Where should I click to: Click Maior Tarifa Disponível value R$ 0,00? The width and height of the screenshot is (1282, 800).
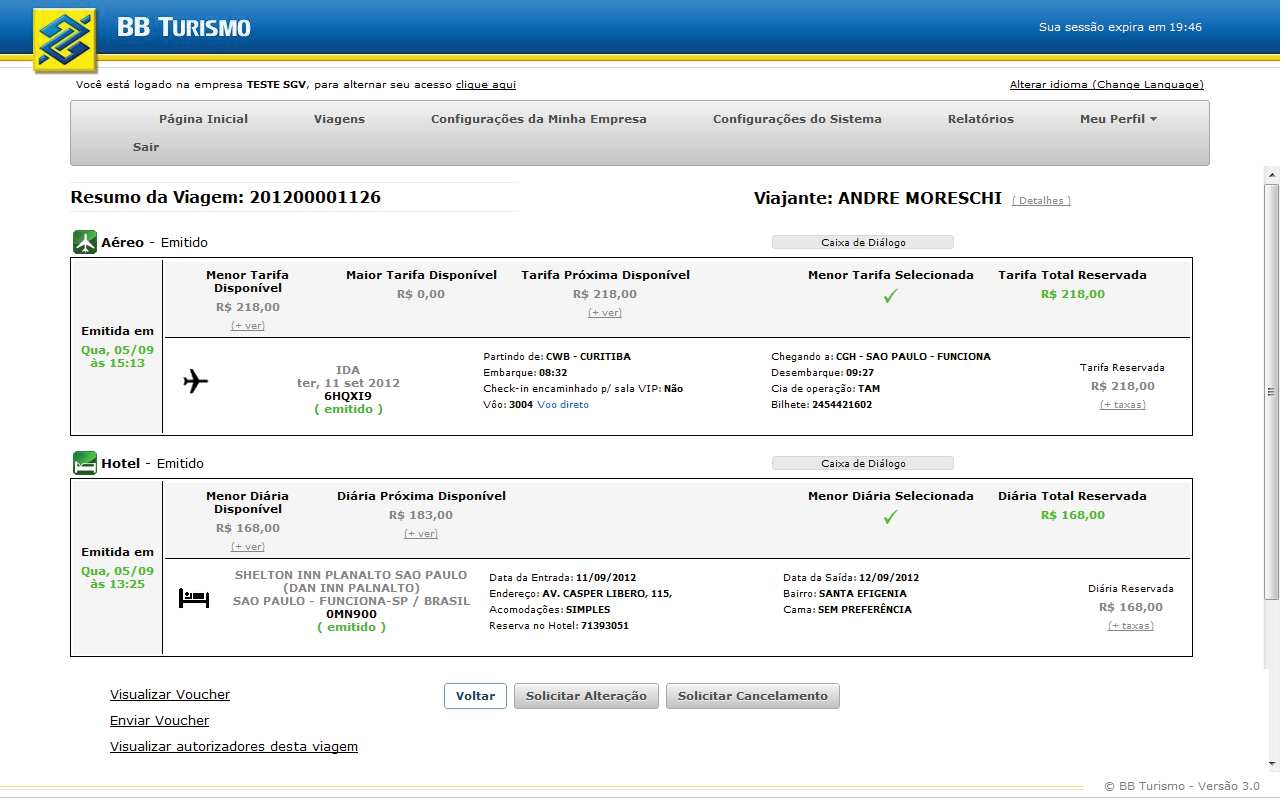(421, 294)
